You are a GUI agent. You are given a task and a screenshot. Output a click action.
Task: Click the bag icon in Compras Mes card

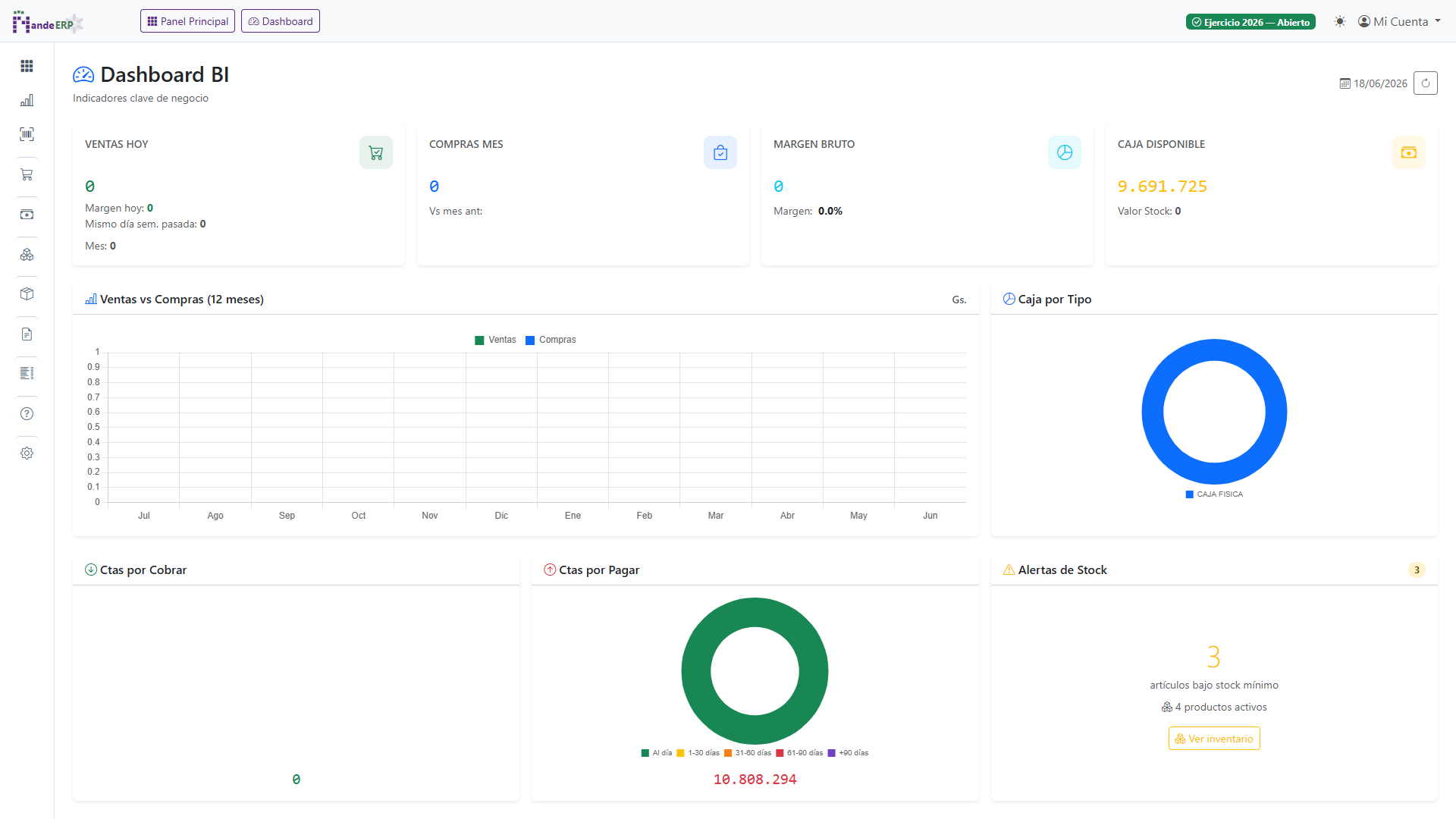tap(720, 152)
